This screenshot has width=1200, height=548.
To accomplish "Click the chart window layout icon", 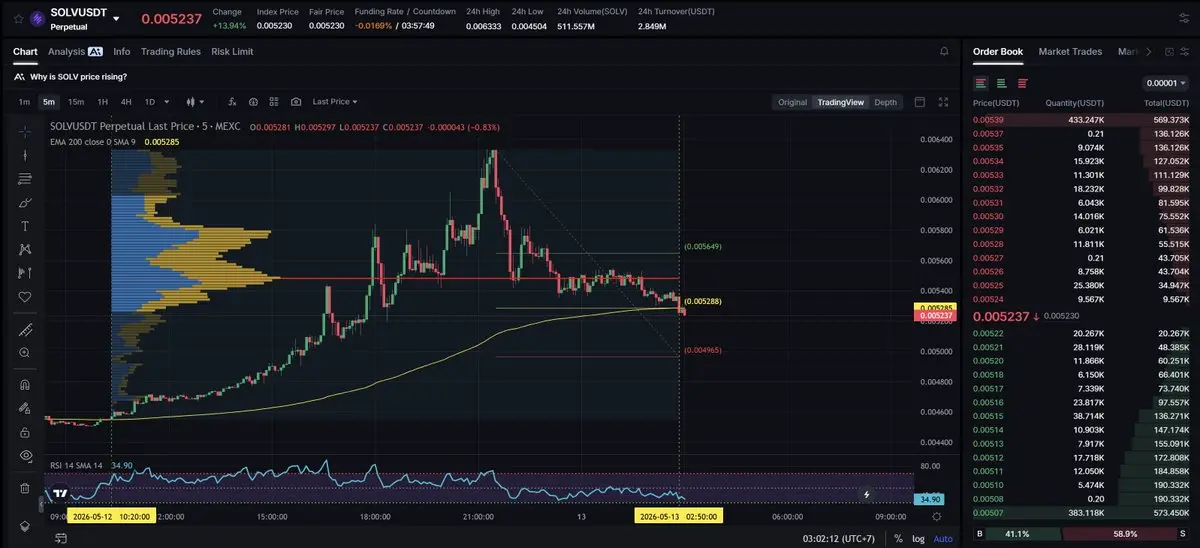I will 921,102.
